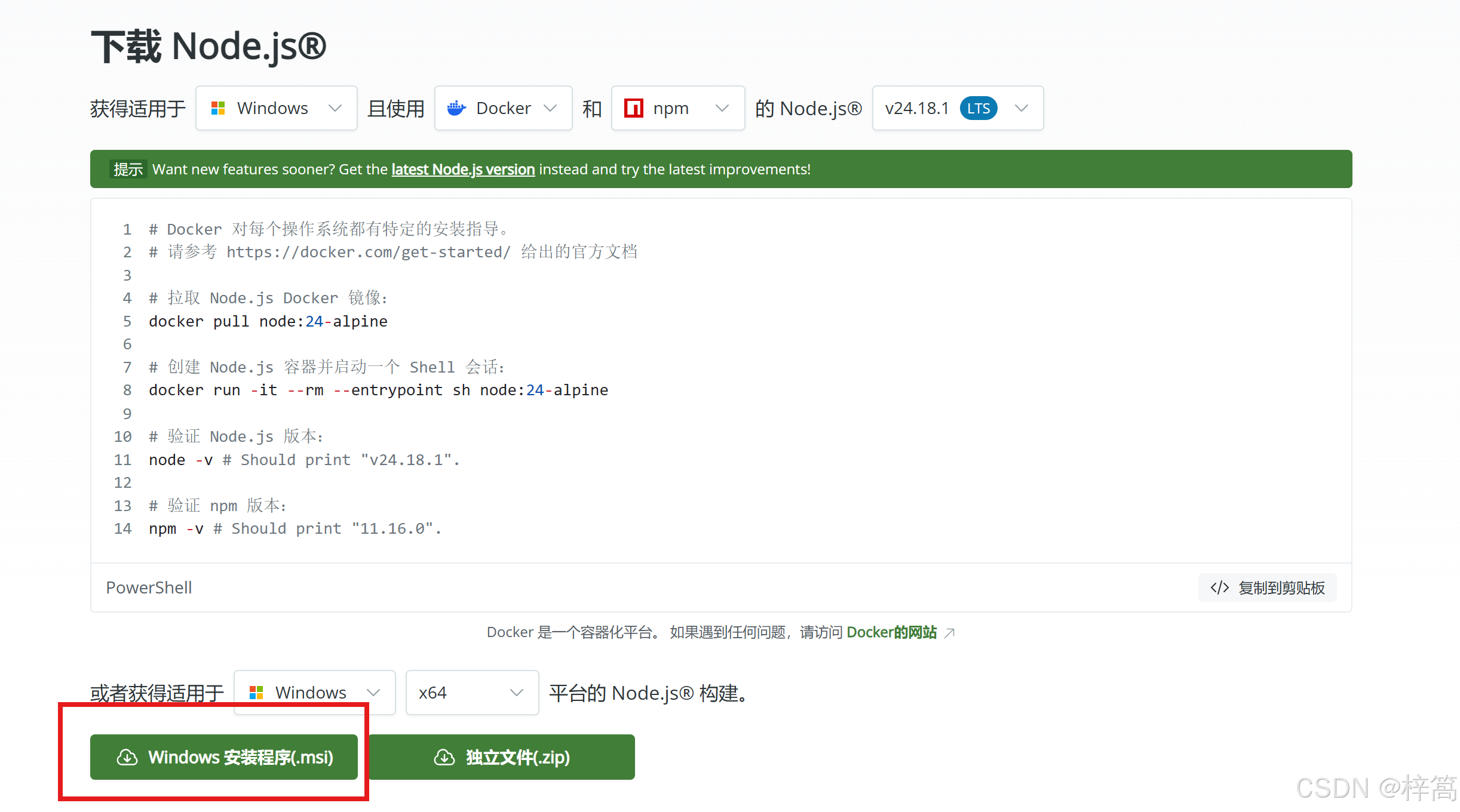Click the comment about starting a Shell 会话
1460x812 pixels.
(x=327, y=367)
